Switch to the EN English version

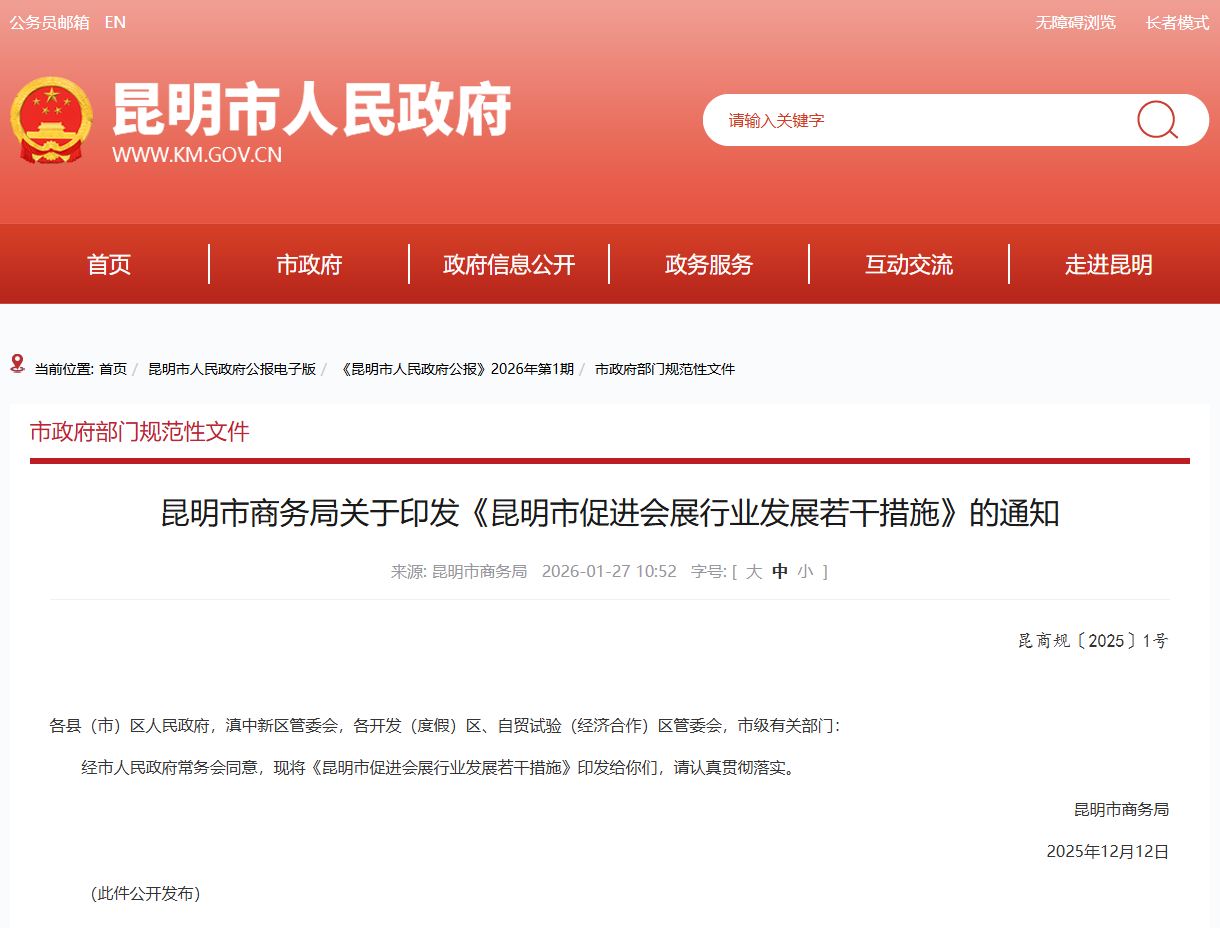[x=115, y=22]
